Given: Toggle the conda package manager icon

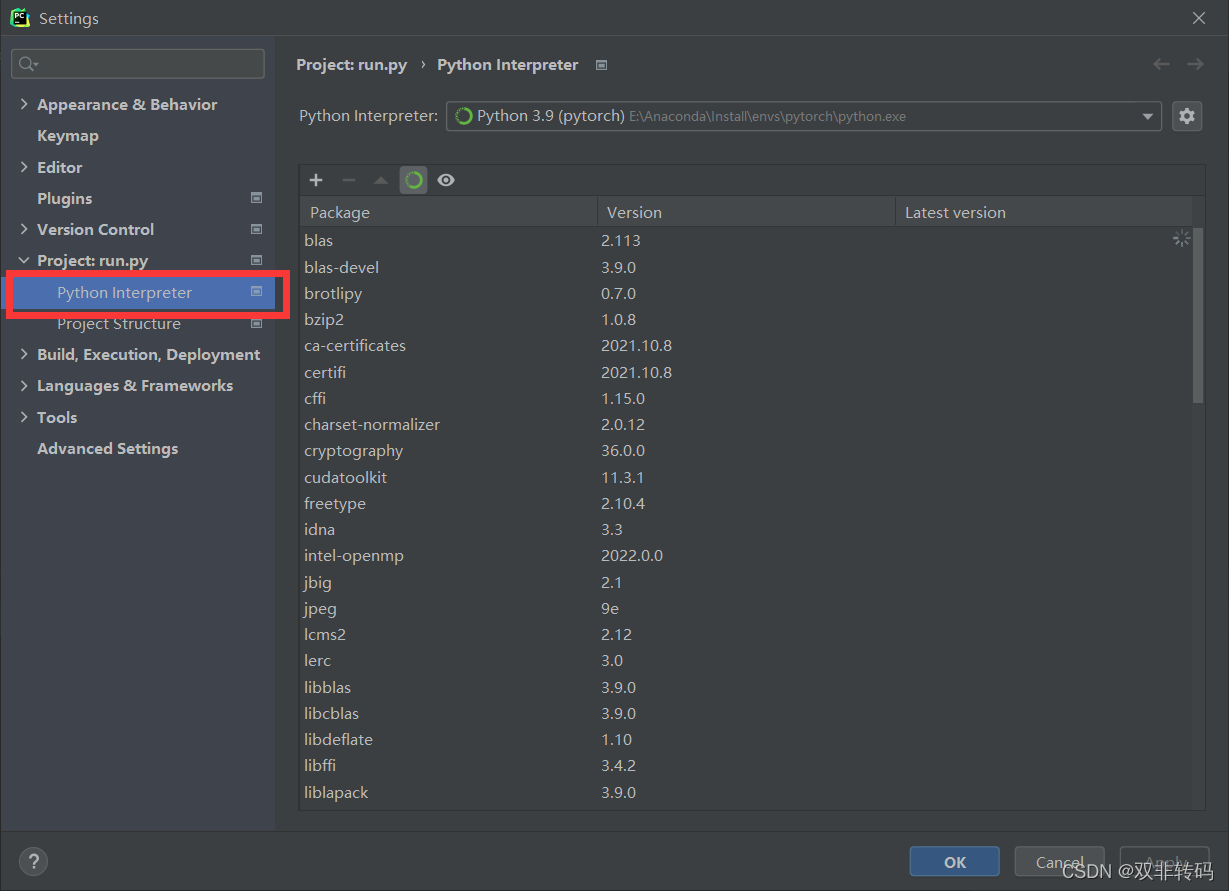Looking at the screenshot, I should coord(414,180).
